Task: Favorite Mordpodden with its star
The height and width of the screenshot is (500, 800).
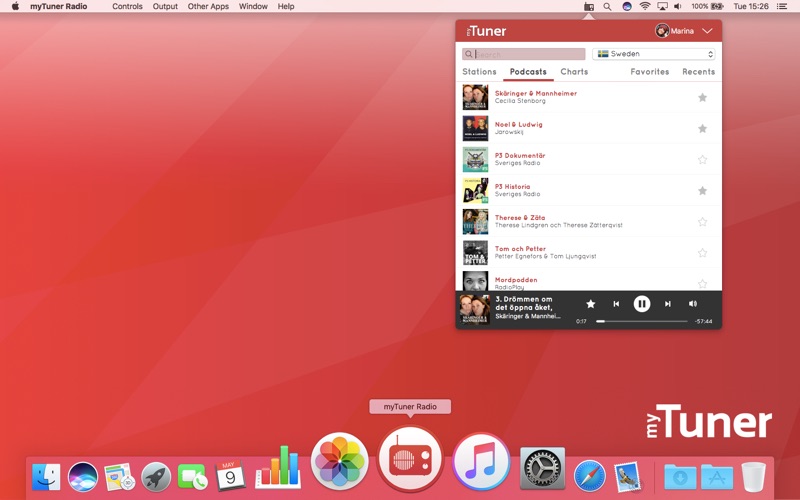Action: (x=703, y=284)
